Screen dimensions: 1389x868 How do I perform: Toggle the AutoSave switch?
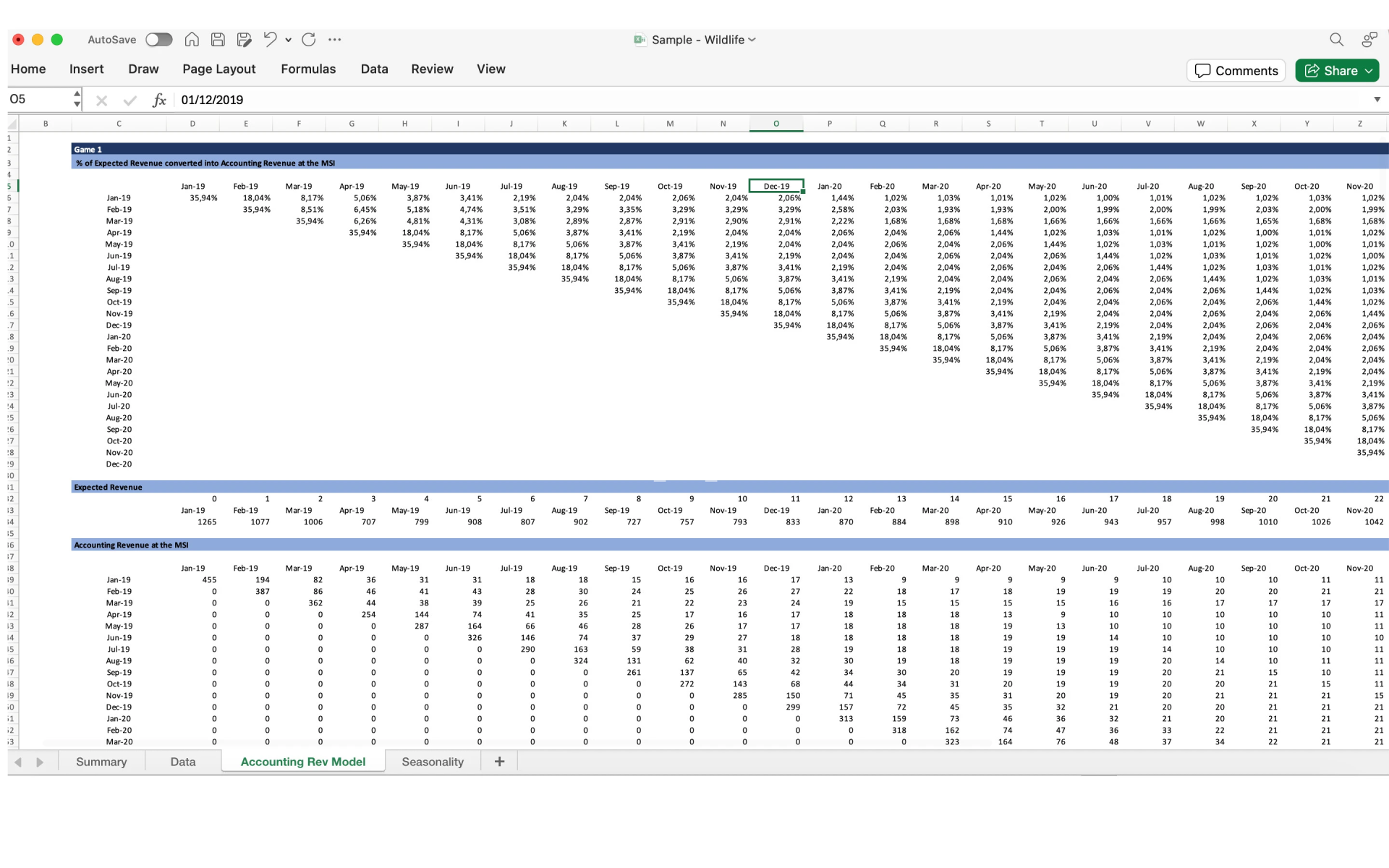click(159, 40)
